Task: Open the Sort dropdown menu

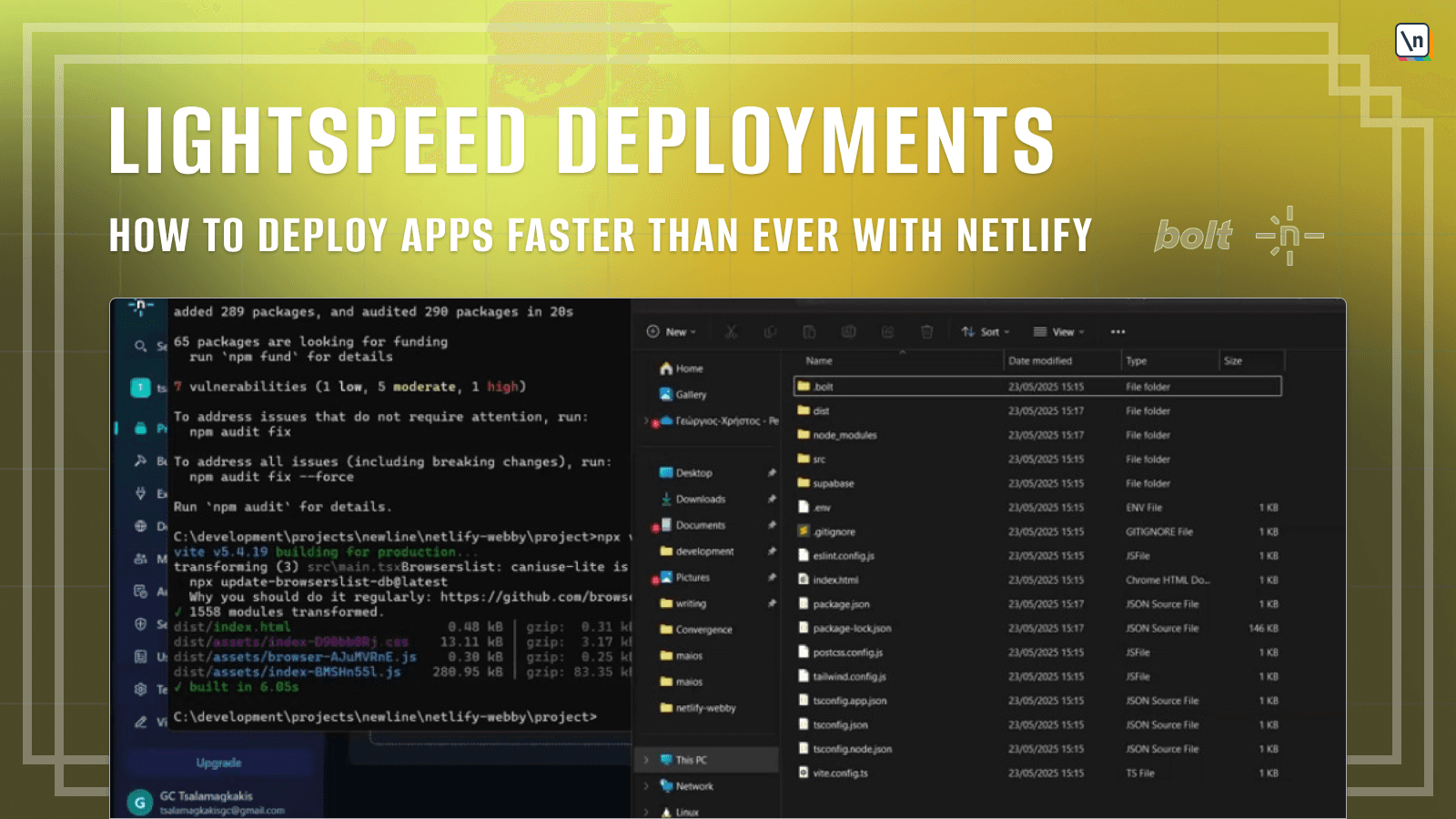Action: coord(986,332)
